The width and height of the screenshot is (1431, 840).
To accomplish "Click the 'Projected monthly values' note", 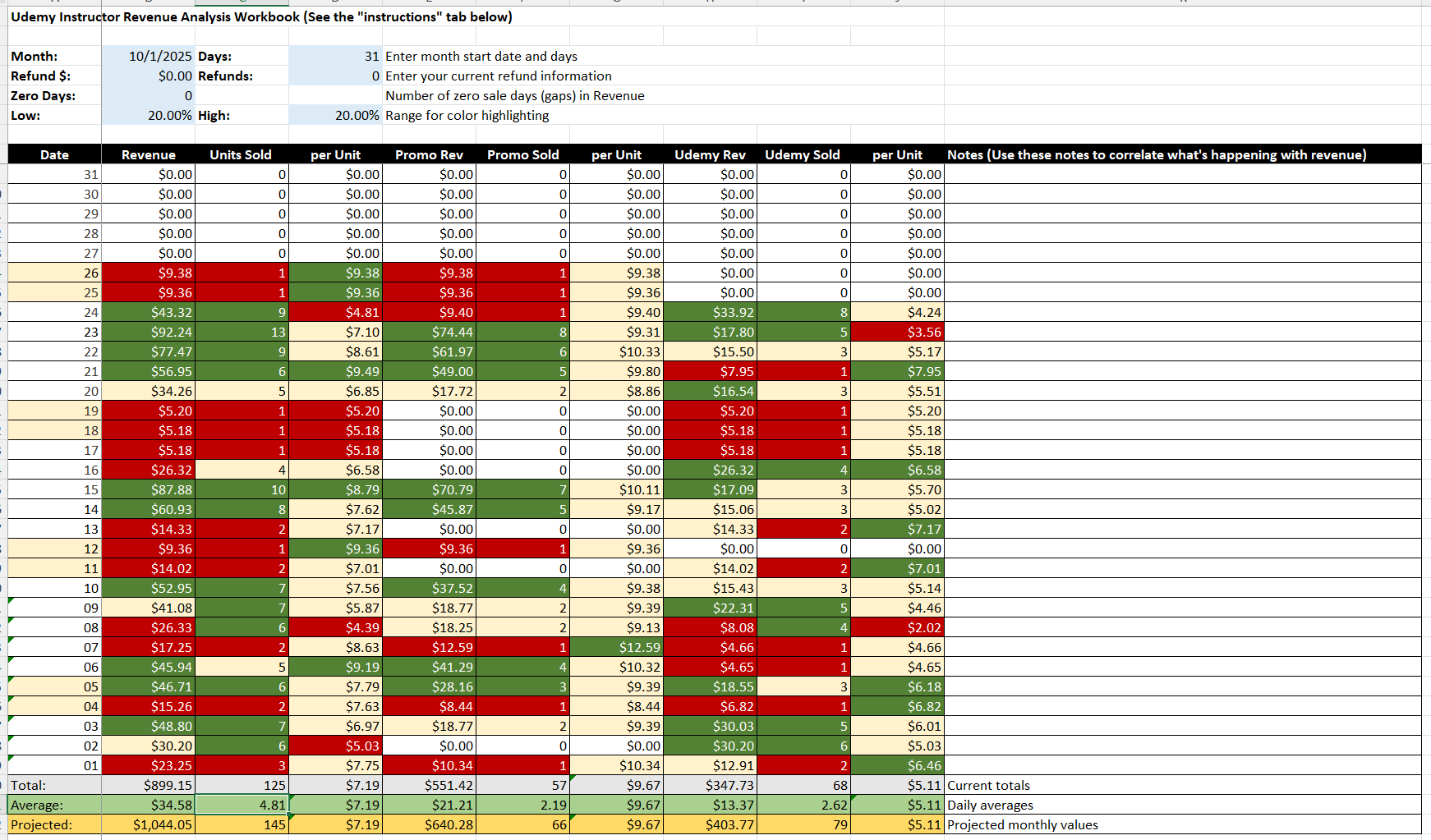I will tap(1022, 824).
